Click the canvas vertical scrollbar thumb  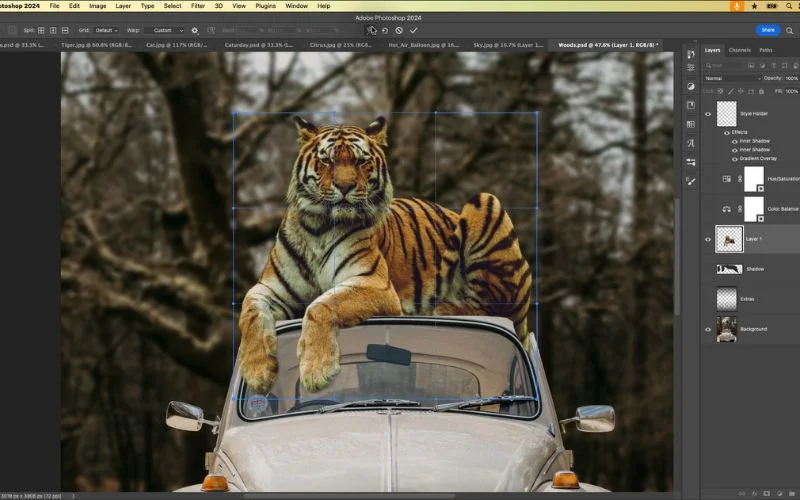[678, 257]
